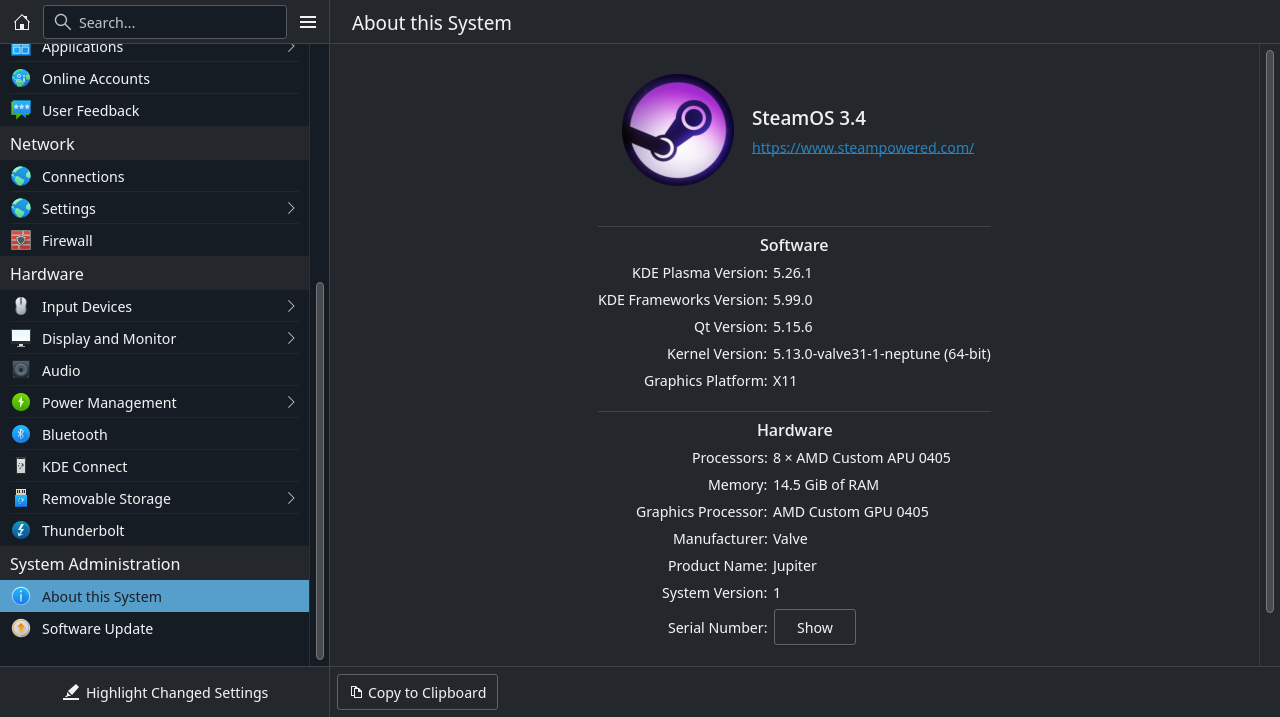The height and width of the screenshot is (717, 1280).
Task: Click the Online Accounts icon
Action: pyautogui.click(x=21, y=78)
